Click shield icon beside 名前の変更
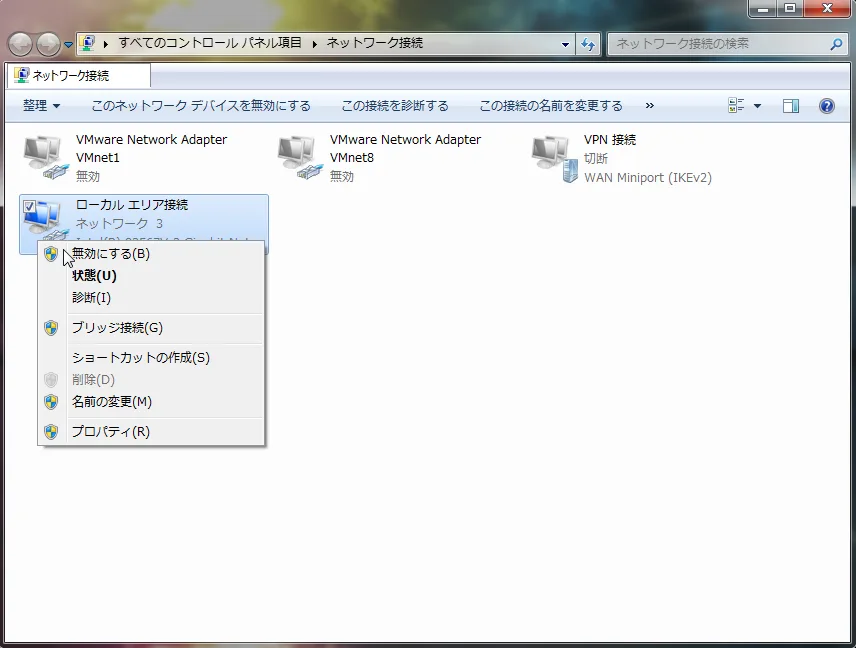The image size is (856, 648). [x=51, y=402]
